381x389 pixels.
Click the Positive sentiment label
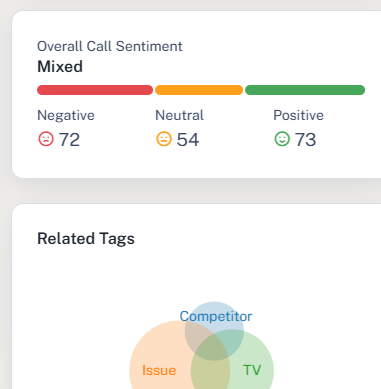click(x=298, y=115)
